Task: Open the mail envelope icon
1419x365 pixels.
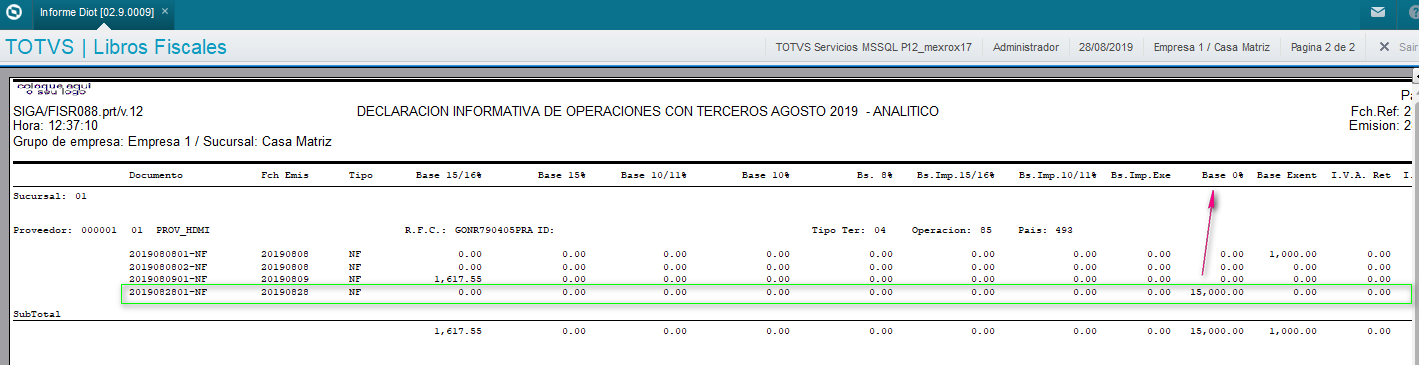Action: [1378, 13]
